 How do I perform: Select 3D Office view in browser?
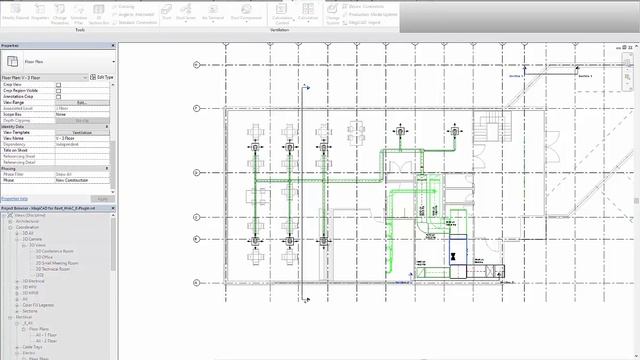tap(44, 257)
